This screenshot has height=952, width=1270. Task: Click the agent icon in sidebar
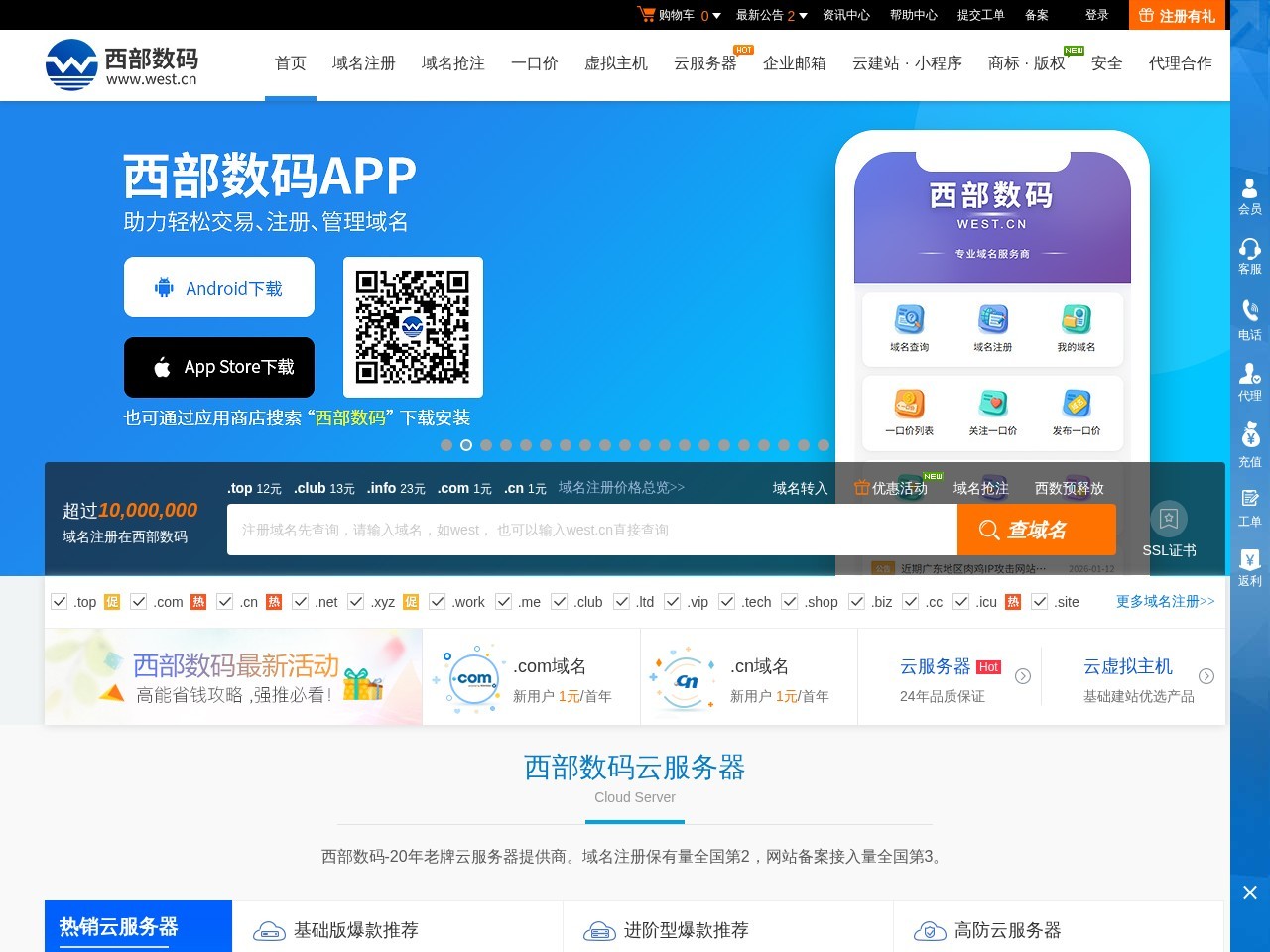click(1249, 374)
